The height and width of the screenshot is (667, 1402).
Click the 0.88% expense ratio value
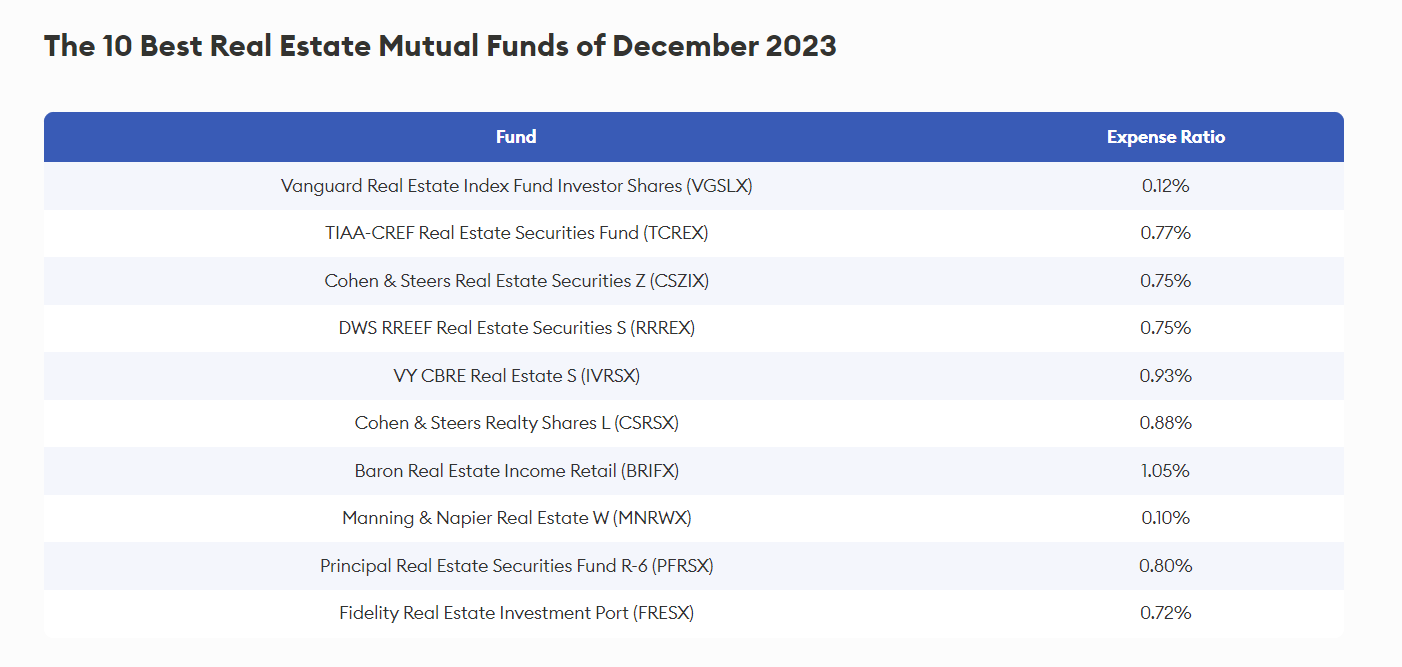1166,423
